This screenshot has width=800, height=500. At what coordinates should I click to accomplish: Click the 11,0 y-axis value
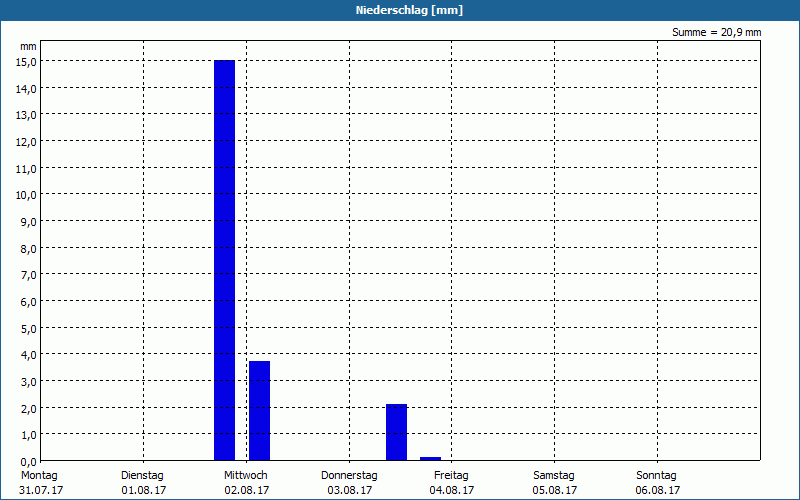pos(26,168)
